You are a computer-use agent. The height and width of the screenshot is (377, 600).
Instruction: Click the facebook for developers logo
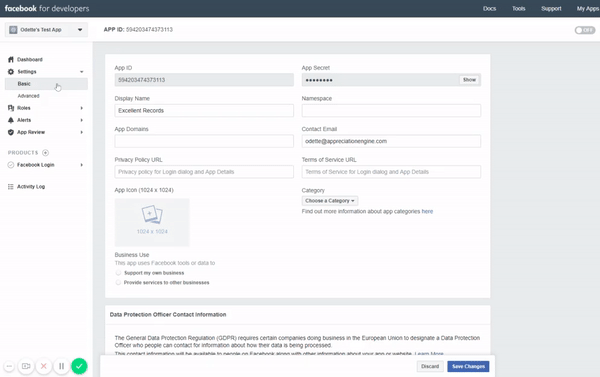click(47, 8)
